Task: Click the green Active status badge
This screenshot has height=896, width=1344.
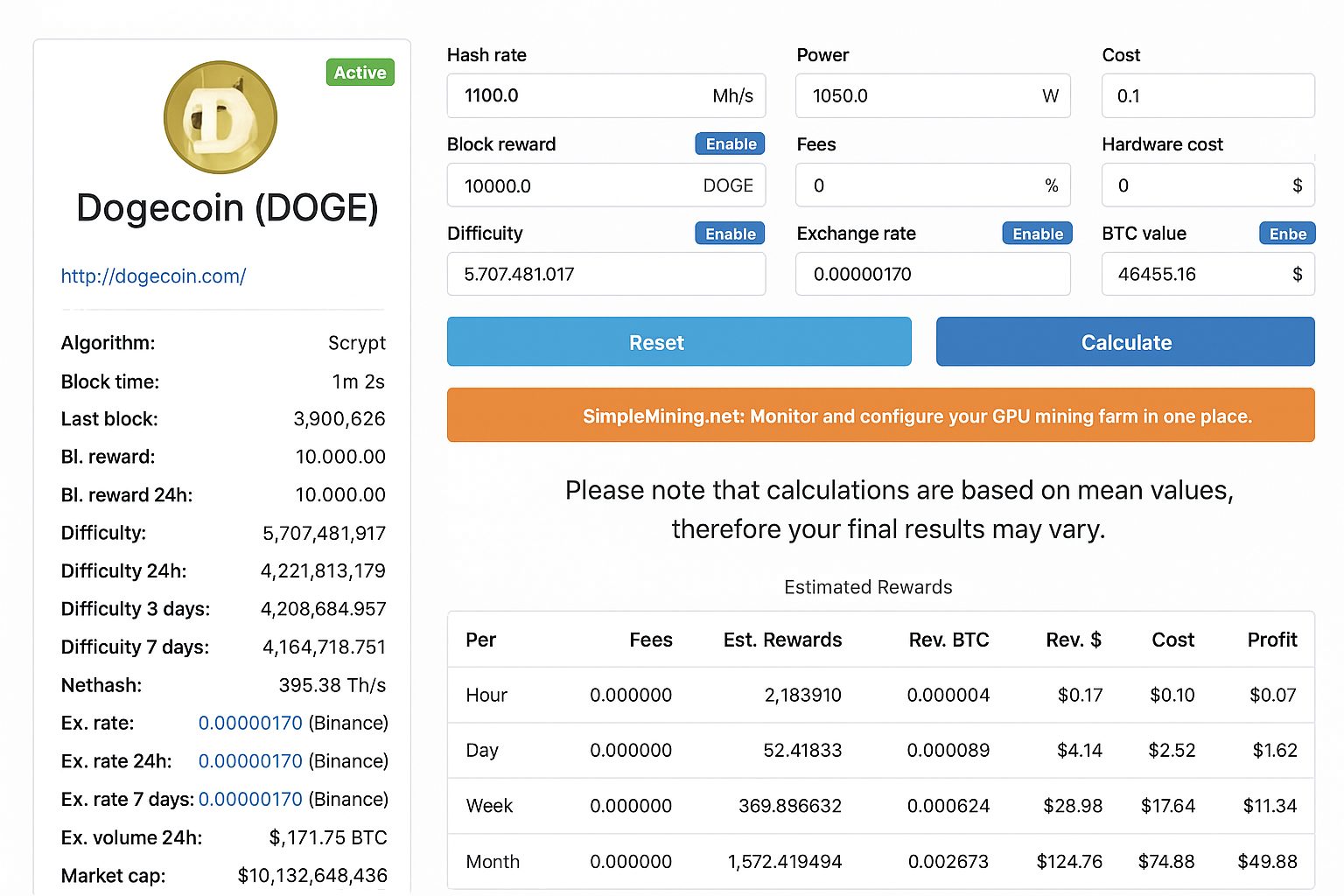Action: coord(360,73)
